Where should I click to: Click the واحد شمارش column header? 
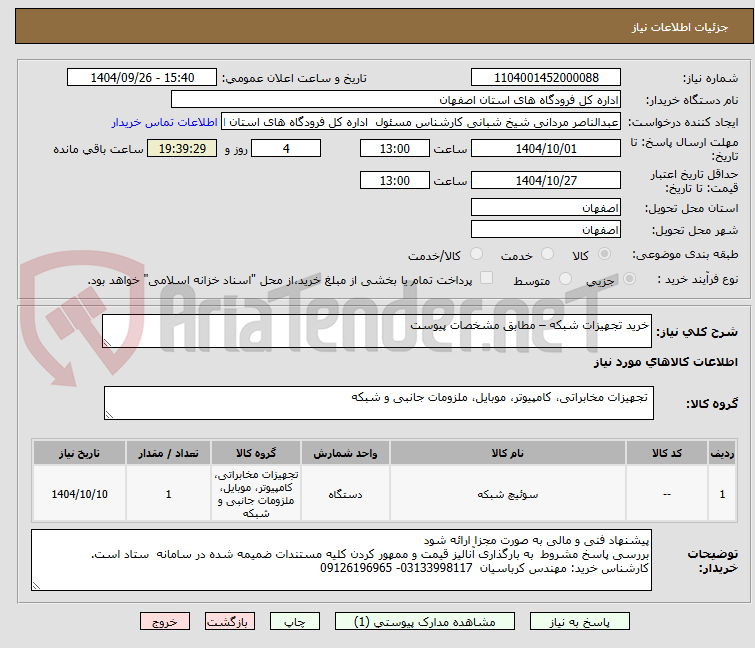click(x=345, y=453)
